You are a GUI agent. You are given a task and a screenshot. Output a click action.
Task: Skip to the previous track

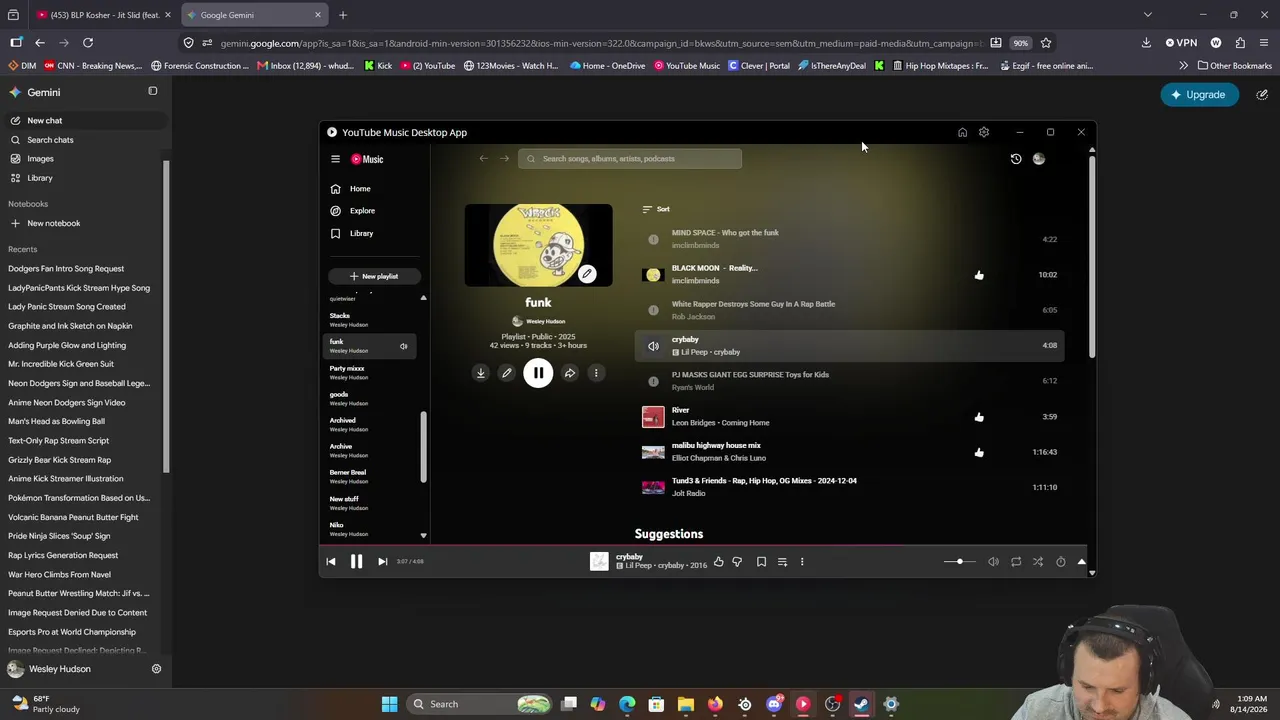(x=331, y=562)
